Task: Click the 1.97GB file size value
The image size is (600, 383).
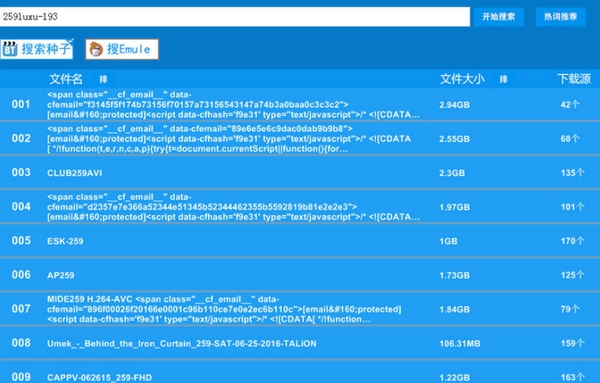Action: (455, 207)
